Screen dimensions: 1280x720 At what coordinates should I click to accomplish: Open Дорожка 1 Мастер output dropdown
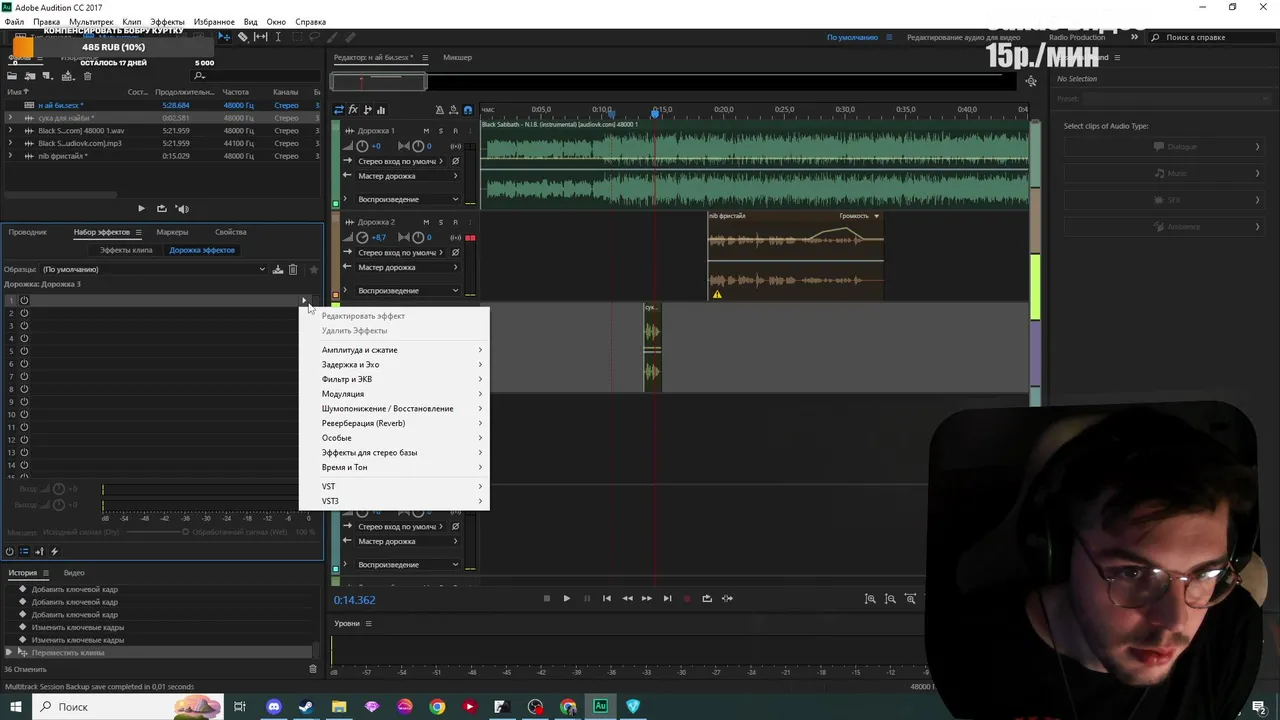click(x=408, y=176)
